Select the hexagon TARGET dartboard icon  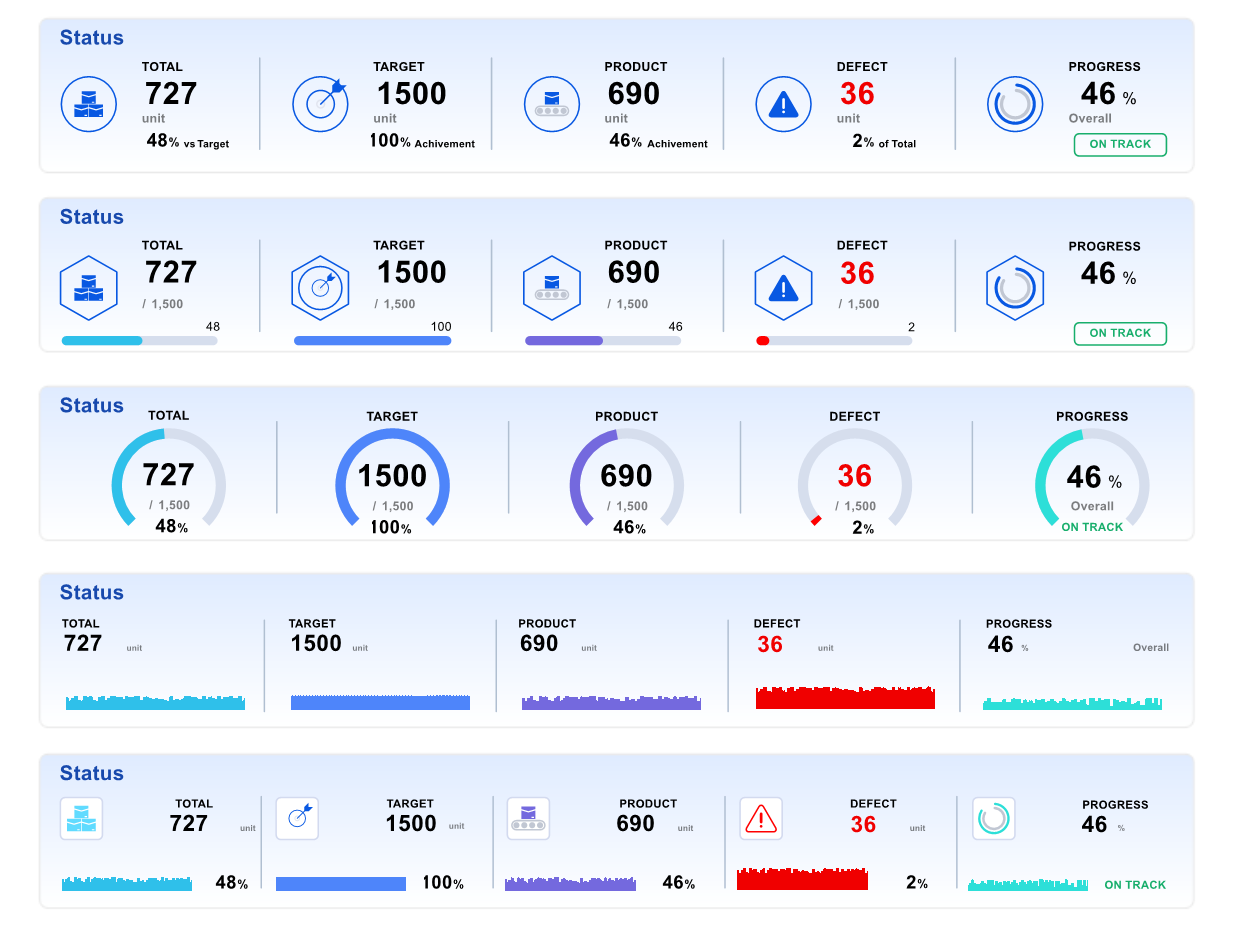coord(320,288)
